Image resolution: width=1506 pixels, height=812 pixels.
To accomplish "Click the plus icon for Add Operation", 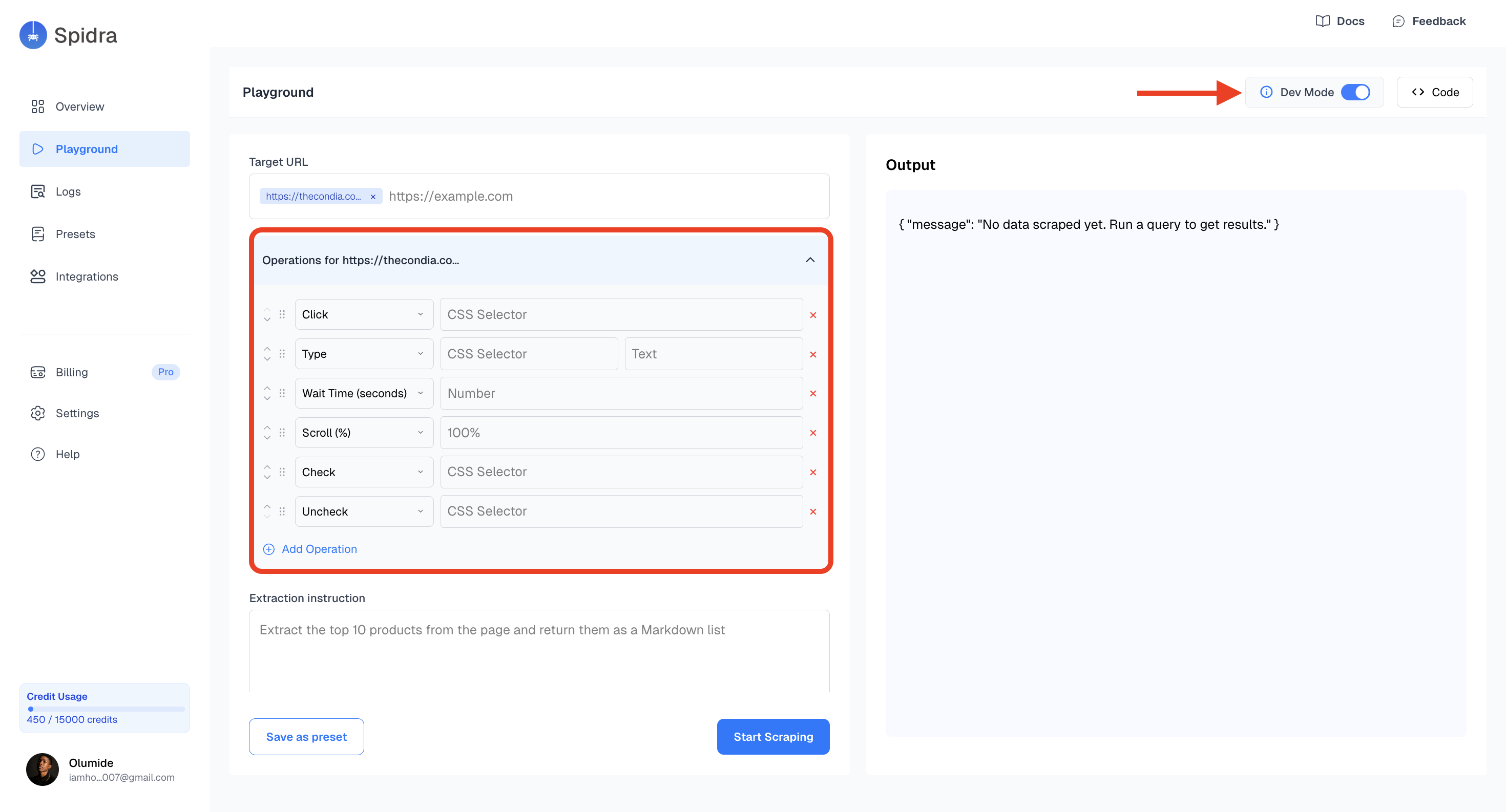I will pyautogui.click(x=269, y=549).
